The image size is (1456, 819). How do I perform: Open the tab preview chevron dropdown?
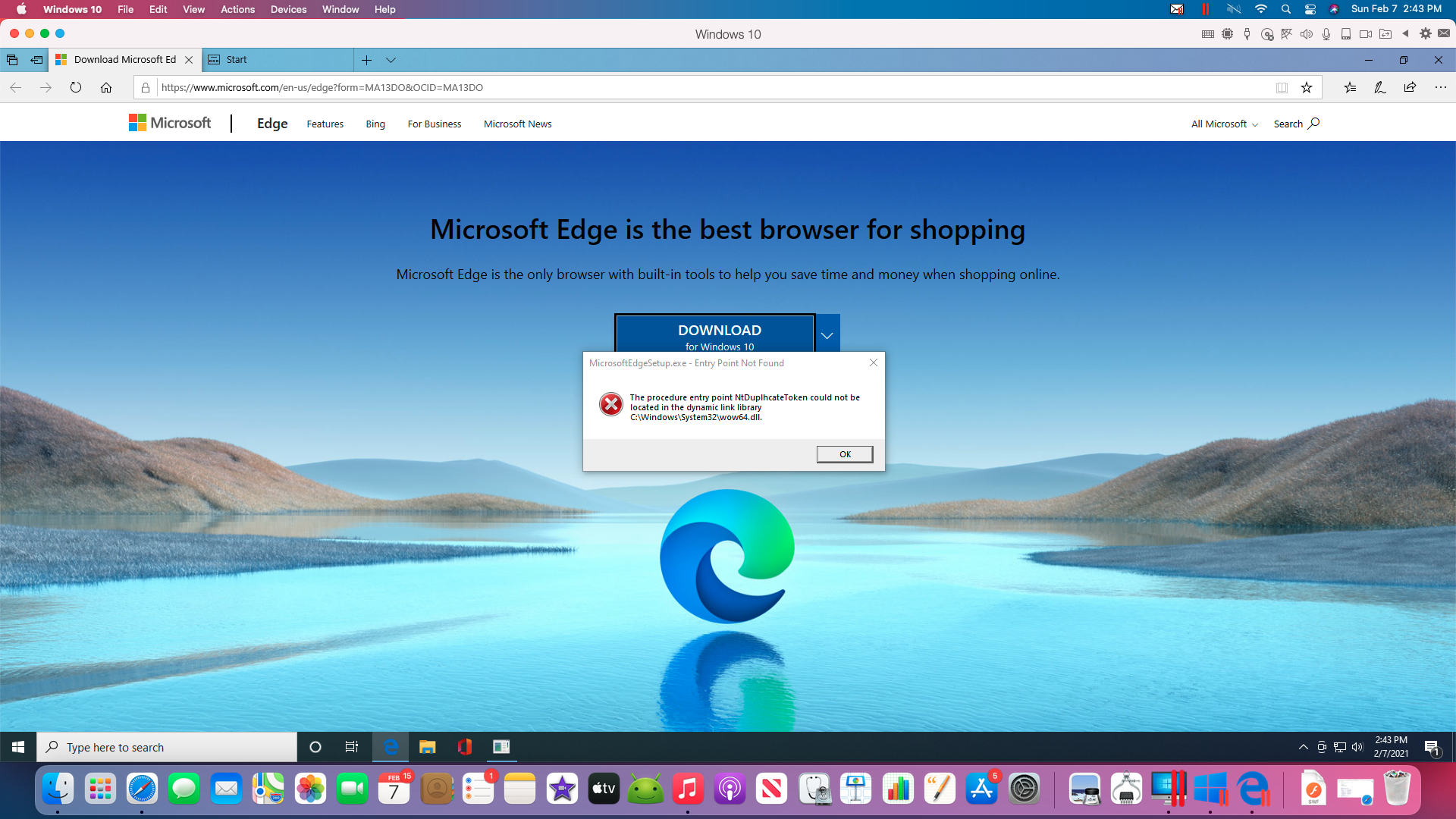coord(391,60)
